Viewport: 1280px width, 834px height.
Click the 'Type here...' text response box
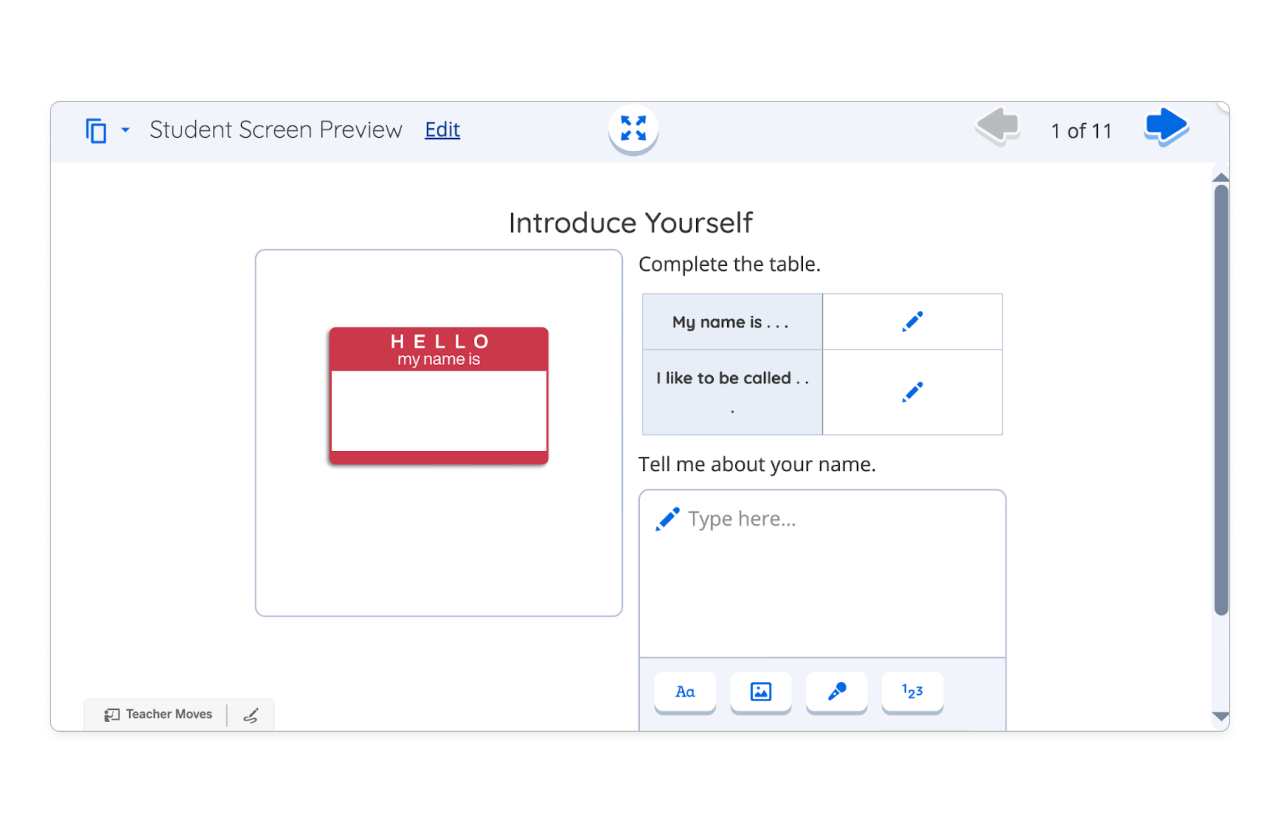tap(822, 574)
